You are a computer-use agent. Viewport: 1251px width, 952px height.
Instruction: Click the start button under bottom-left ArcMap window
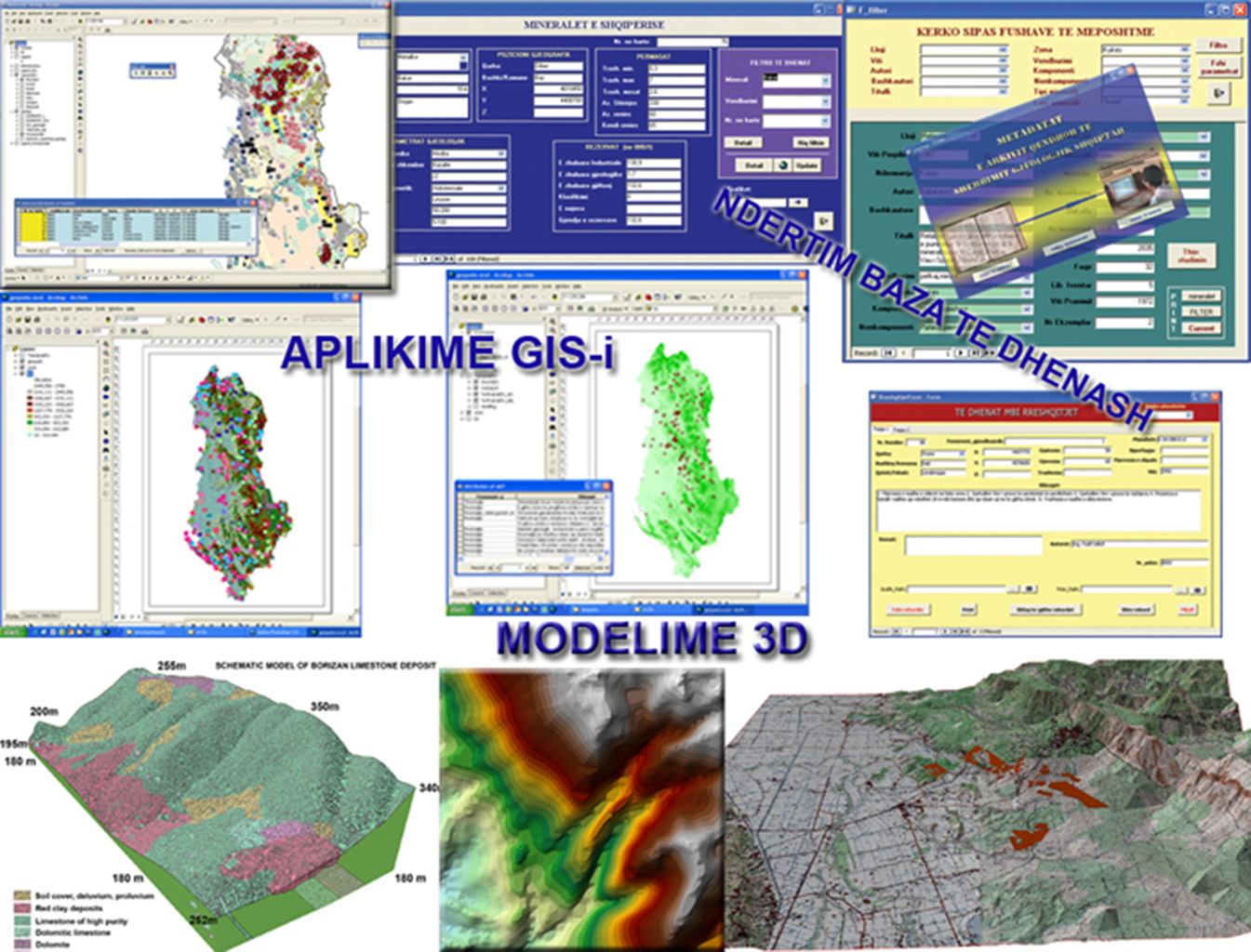[x=11, y=632]
